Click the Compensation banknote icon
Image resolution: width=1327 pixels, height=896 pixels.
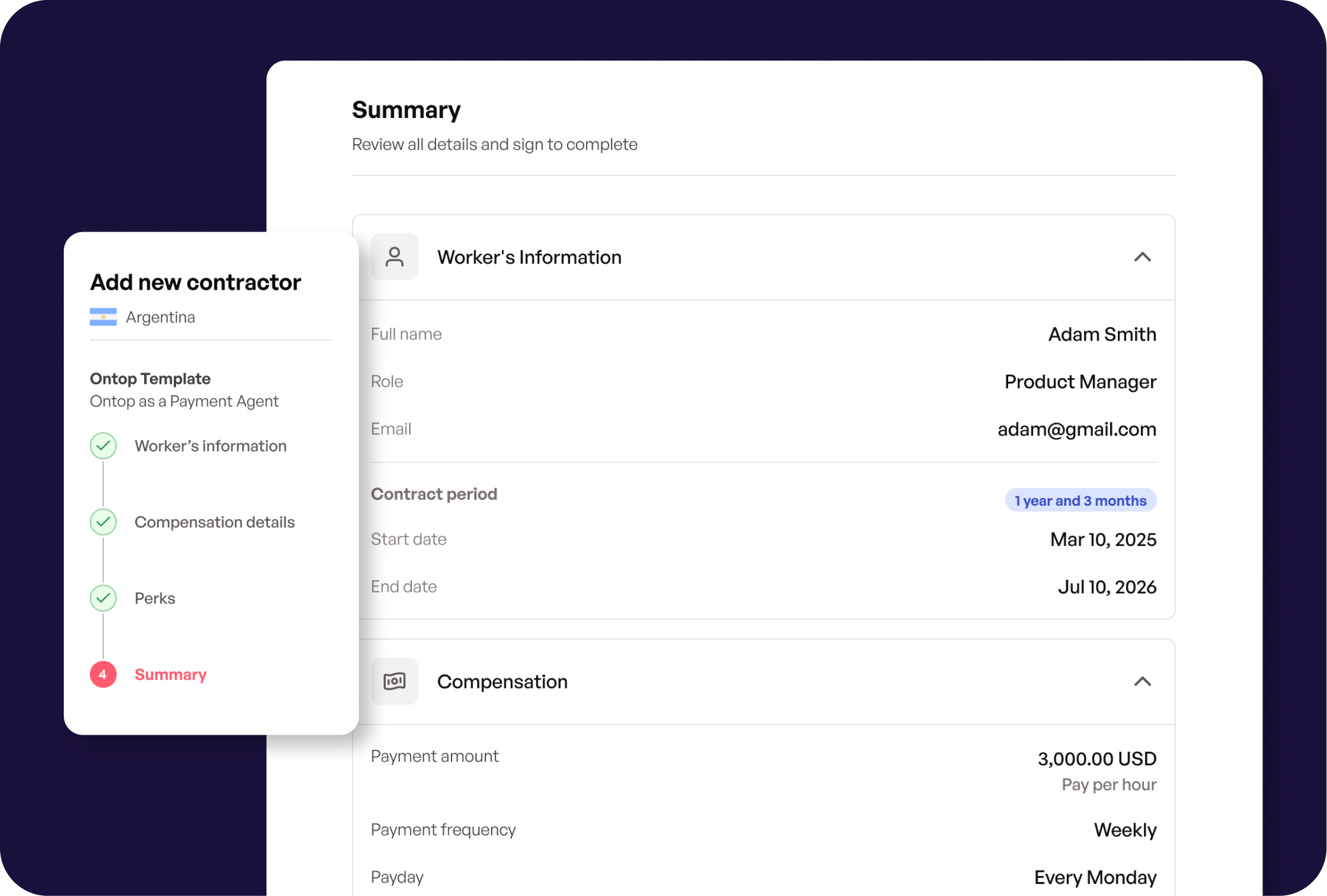click(395, 681)
